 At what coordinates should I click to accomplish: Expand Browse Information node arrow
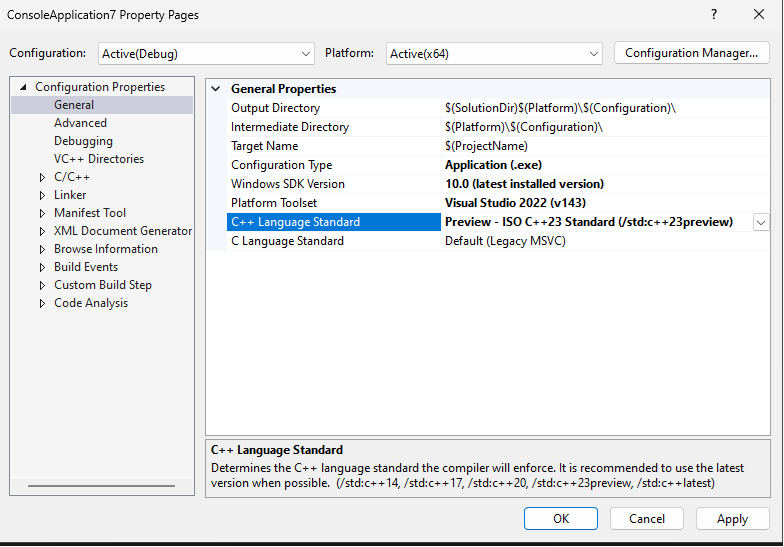pos(42,250)
